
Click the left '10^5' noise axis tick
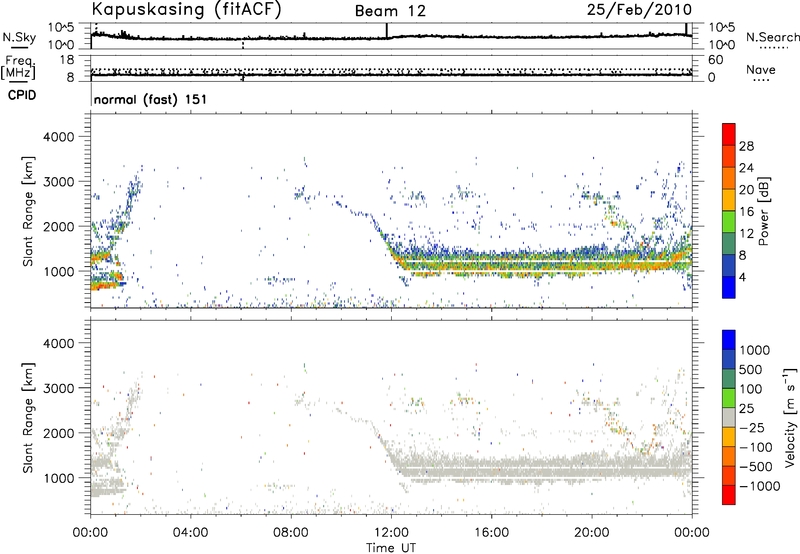[61, 27]
